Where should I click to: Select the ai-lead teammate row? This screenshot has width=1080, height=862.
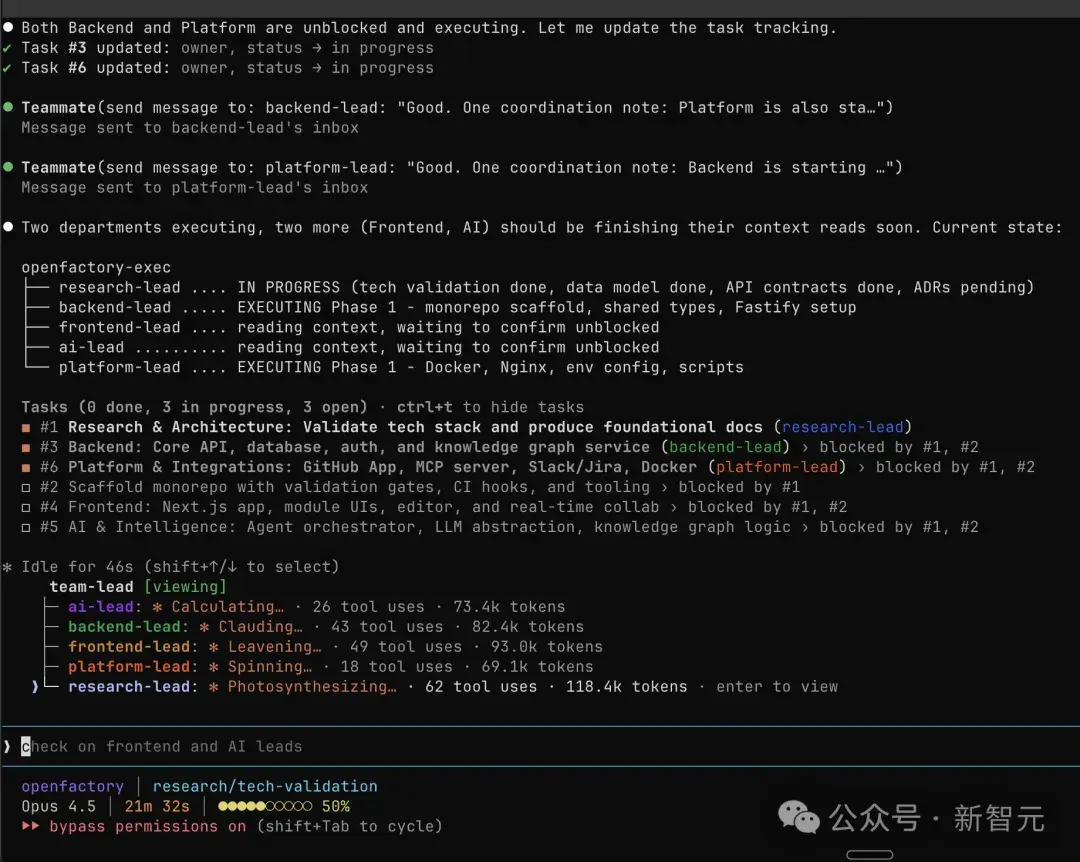pyautogui.click(x=316, y=606)
